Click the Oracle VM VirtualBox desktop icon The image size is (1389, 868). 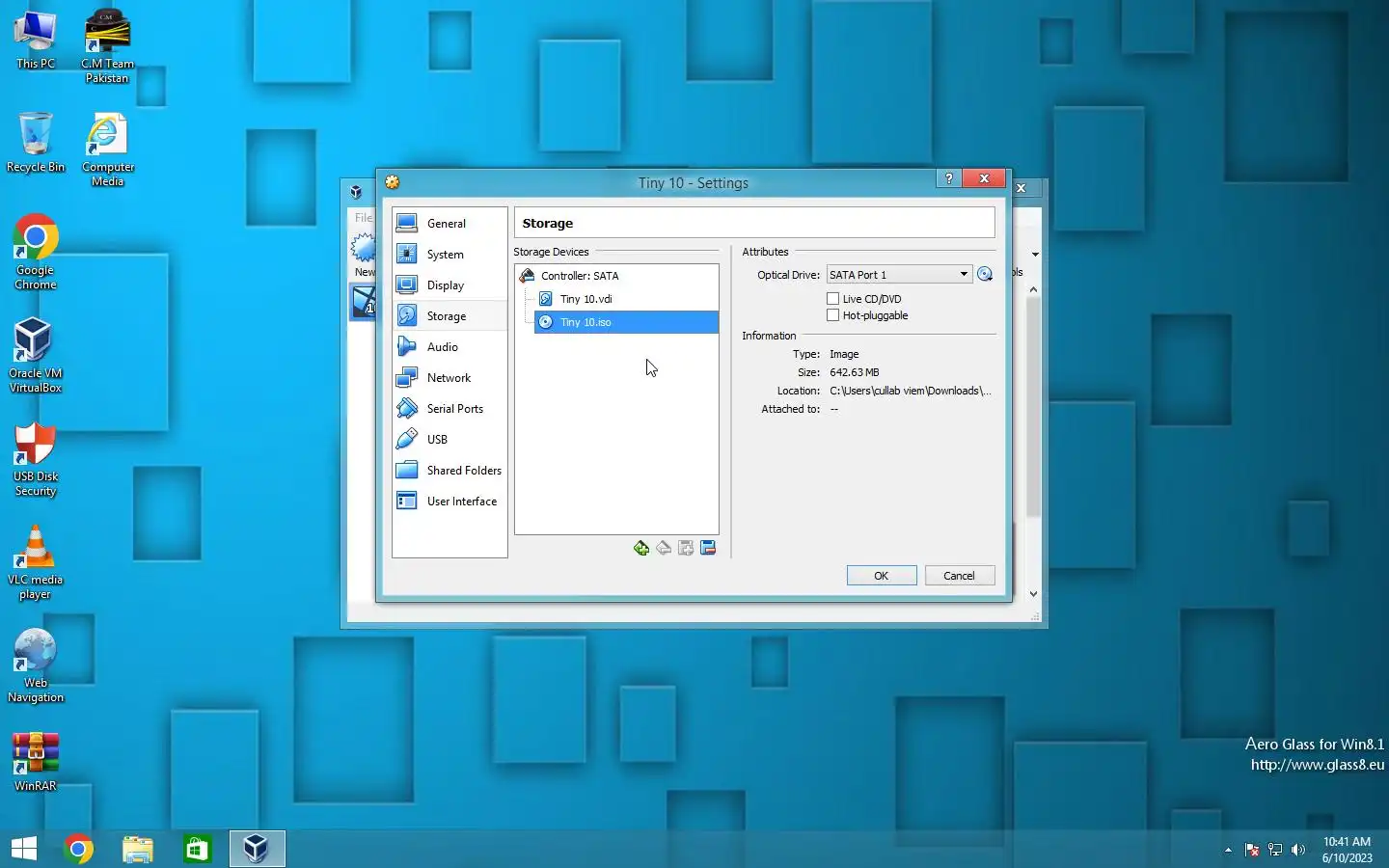pos(36,355)
